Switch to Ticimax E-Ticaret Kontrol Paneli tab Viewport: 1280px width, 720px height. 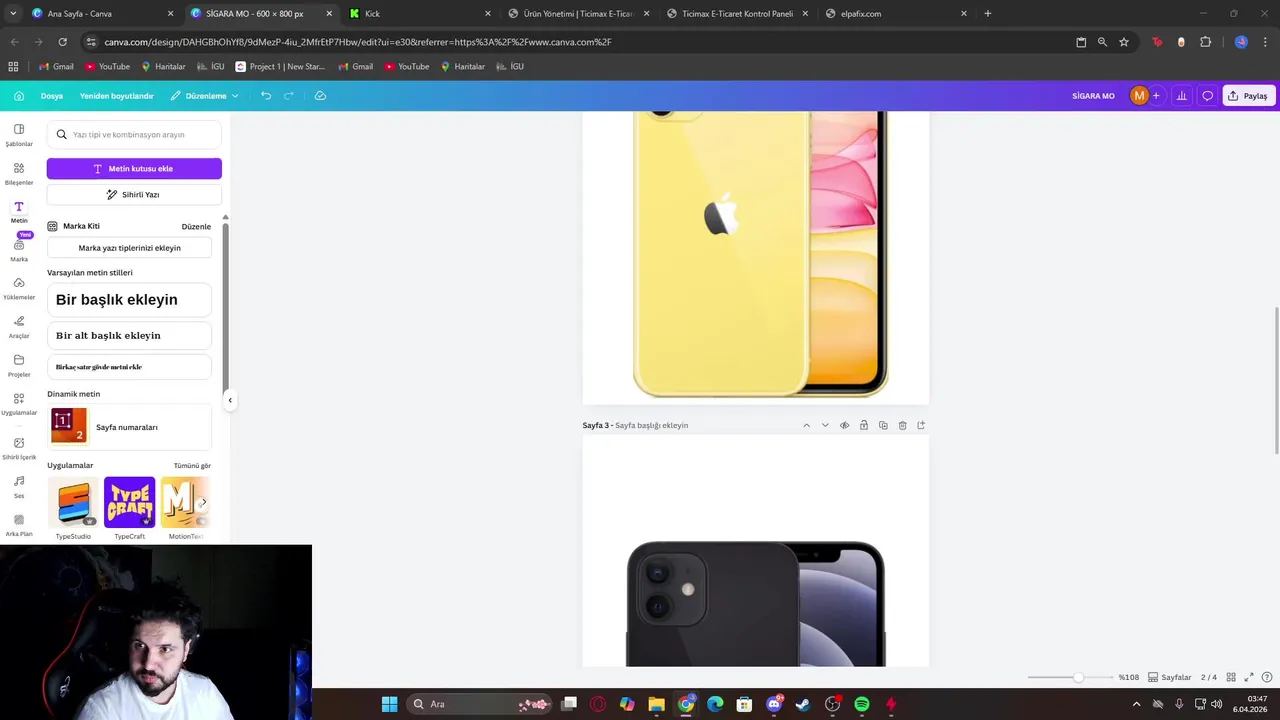point(737,13)
